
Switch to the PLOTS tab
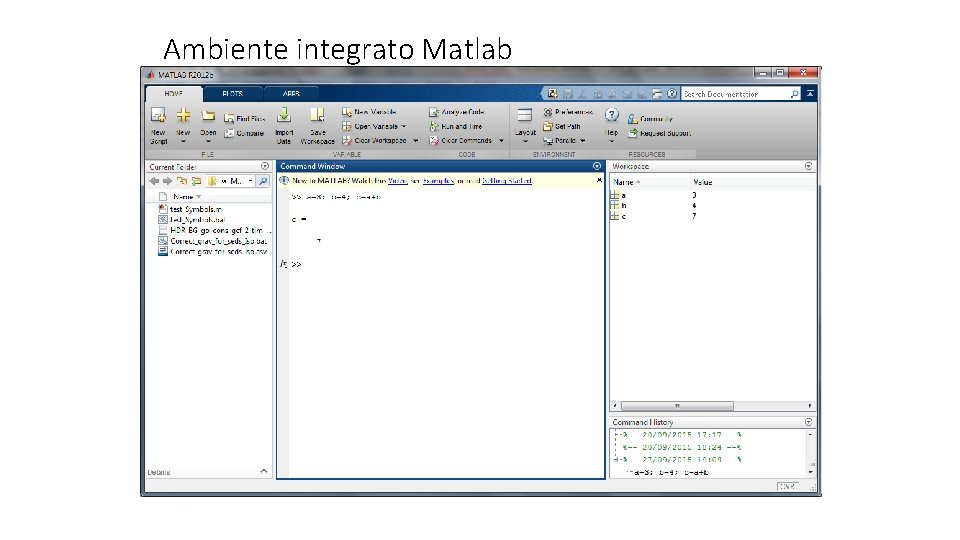[233, 94]
